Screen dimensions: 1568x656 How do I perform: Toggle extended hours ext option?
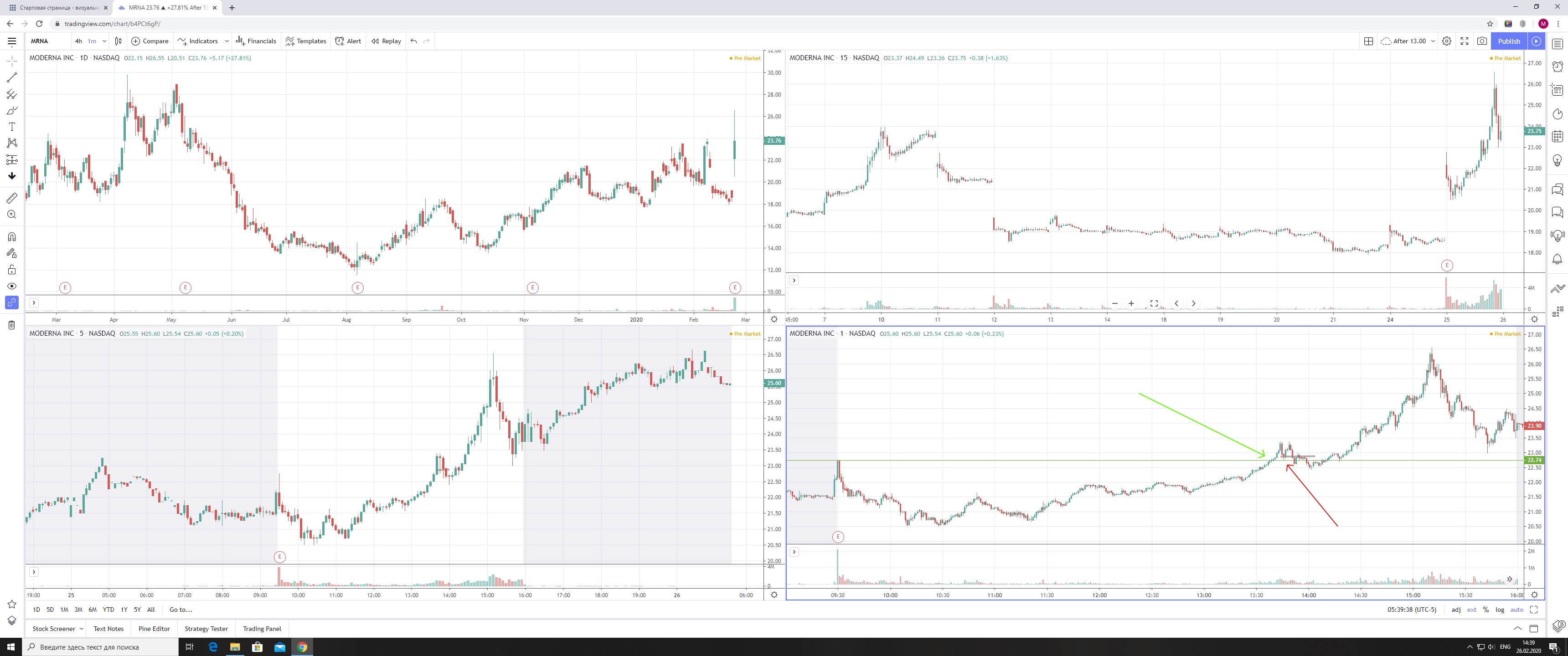1471,610
